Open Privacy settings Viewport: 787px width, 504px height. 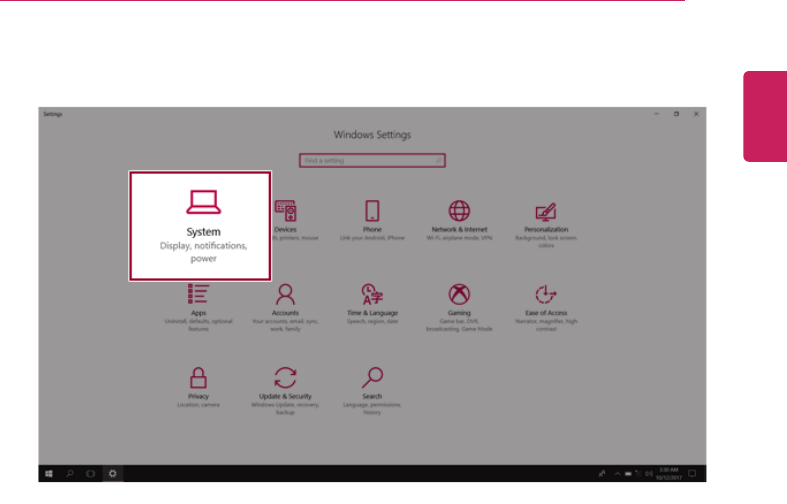[x=198, y=387]
